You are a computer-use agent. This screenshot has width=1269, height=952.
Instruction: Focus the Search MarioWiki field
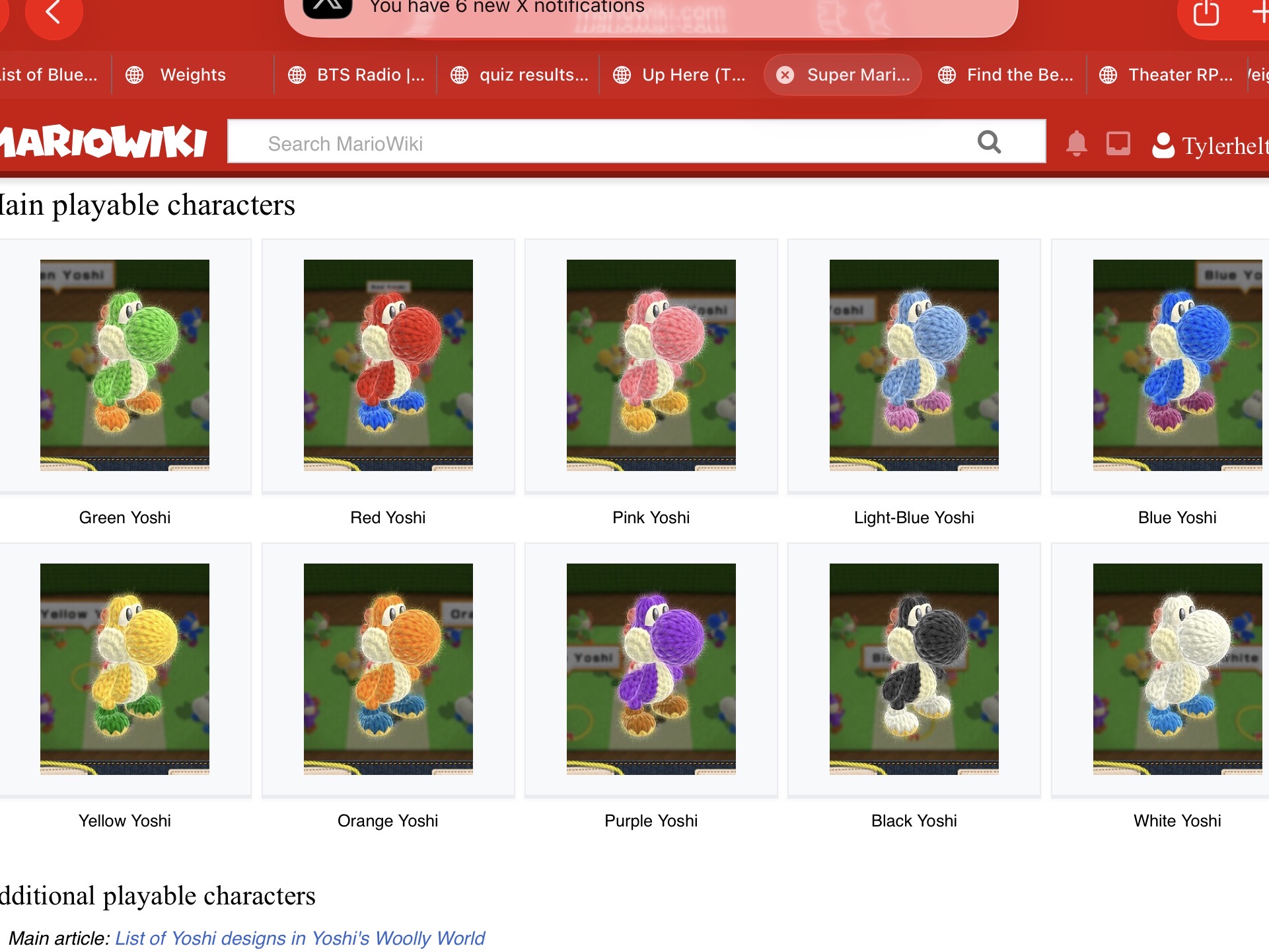636,141
